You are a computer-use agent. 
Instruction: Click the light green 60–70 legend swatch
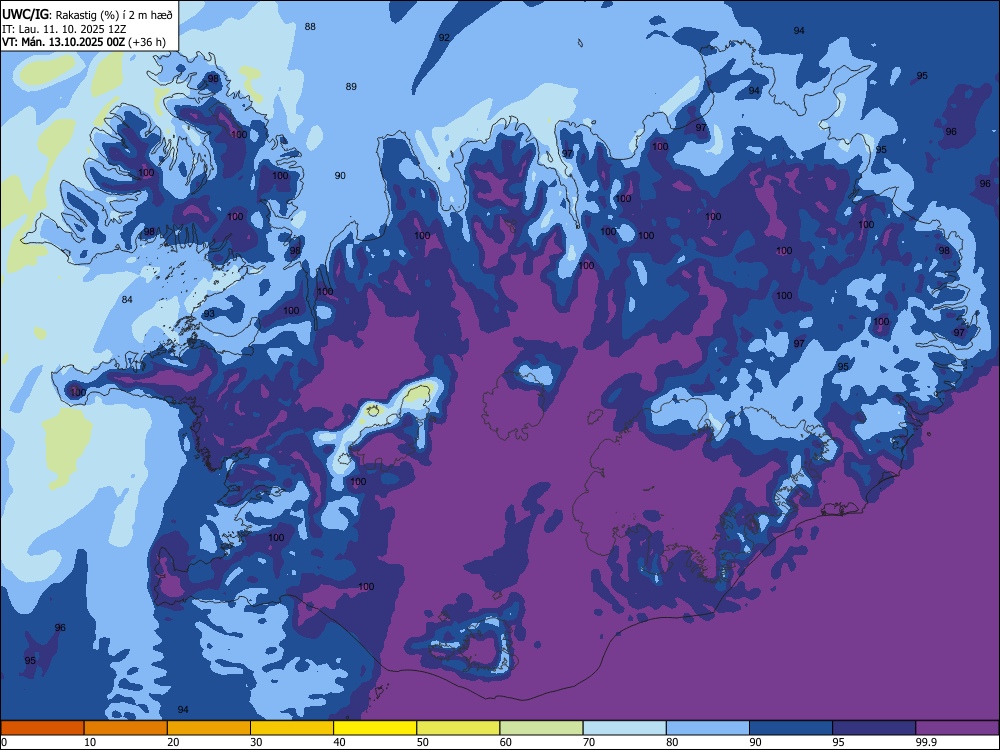click(x=541, y=728)
